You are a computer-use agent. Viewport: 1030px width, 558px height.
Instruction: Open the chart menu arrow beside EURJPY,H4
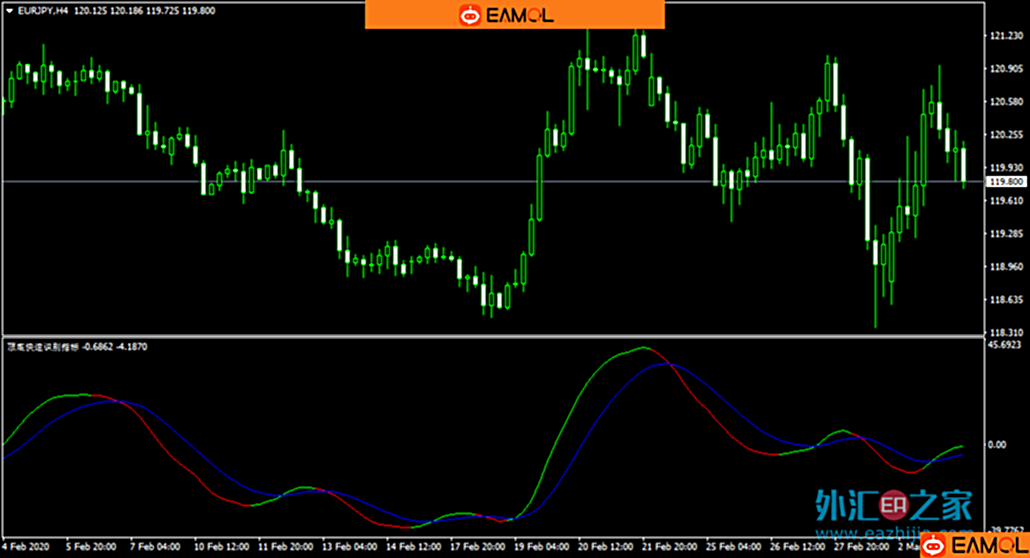pyautogui.click(x=9, y=9)
